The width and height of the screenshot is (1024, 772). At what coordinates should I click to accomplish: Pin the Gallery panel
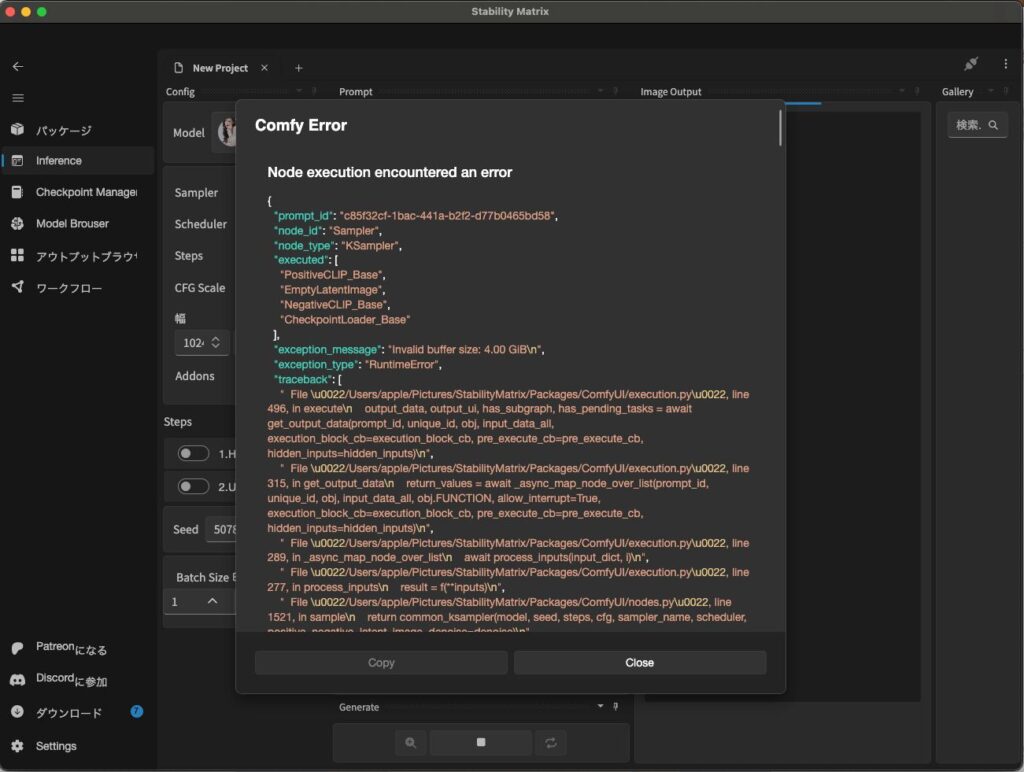1006,91
